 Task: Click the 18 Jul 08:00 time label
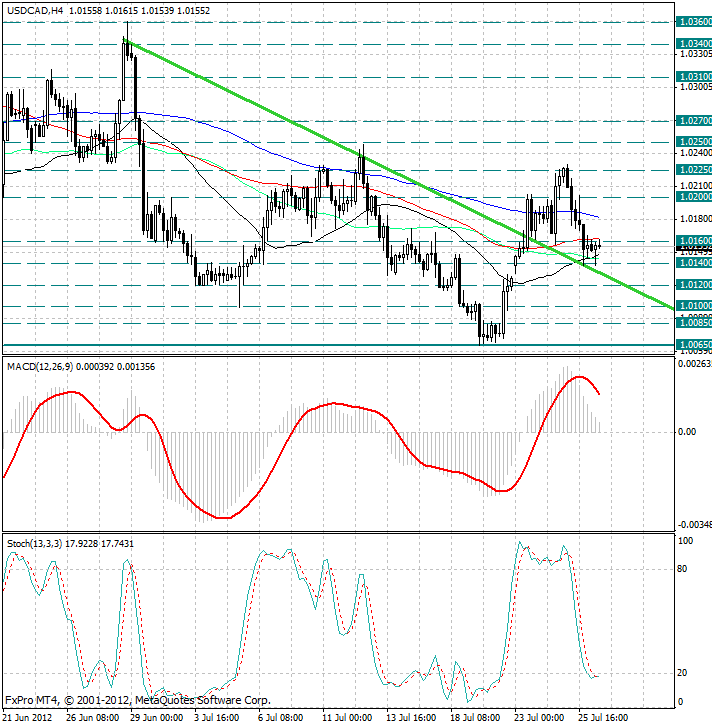pyautogui.click(x=473, y=717)
